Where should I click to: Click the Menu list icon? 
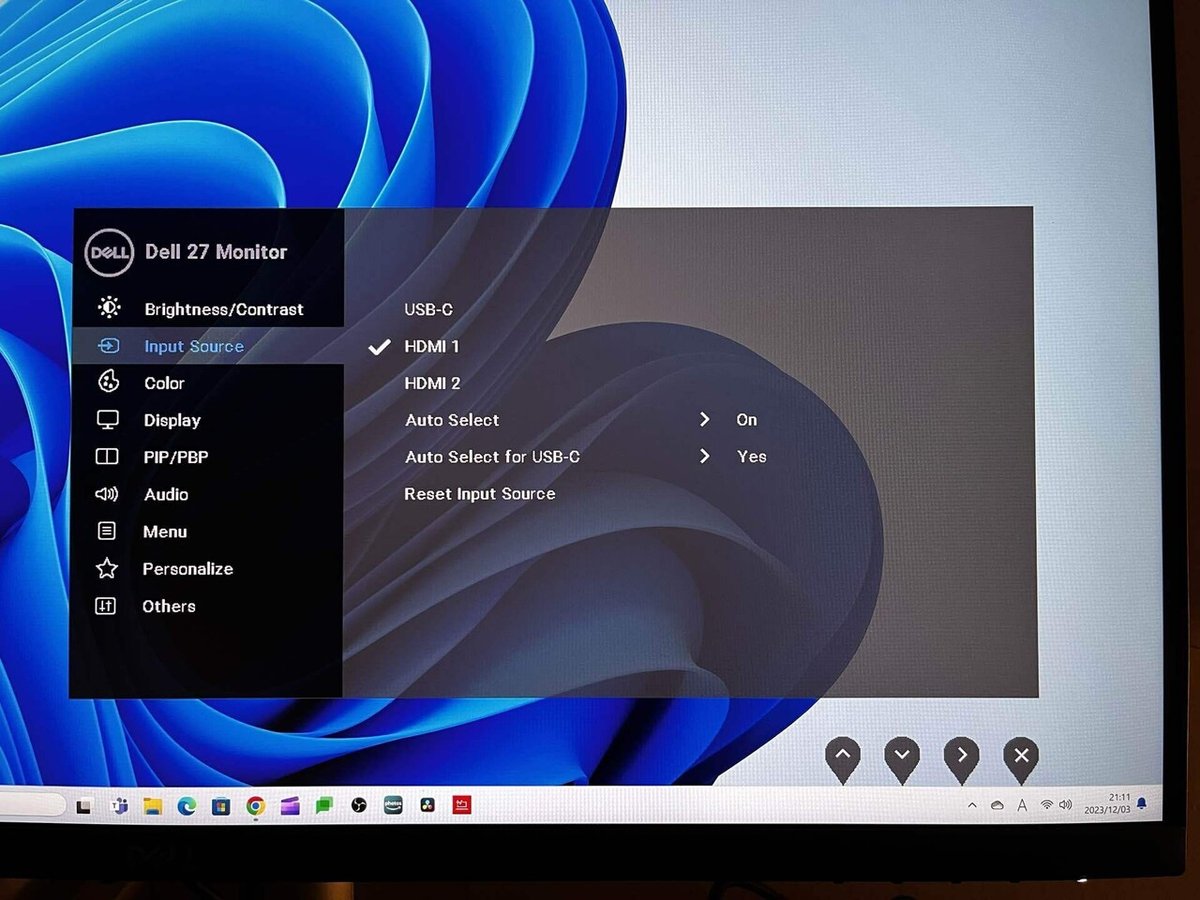[106, 531]
